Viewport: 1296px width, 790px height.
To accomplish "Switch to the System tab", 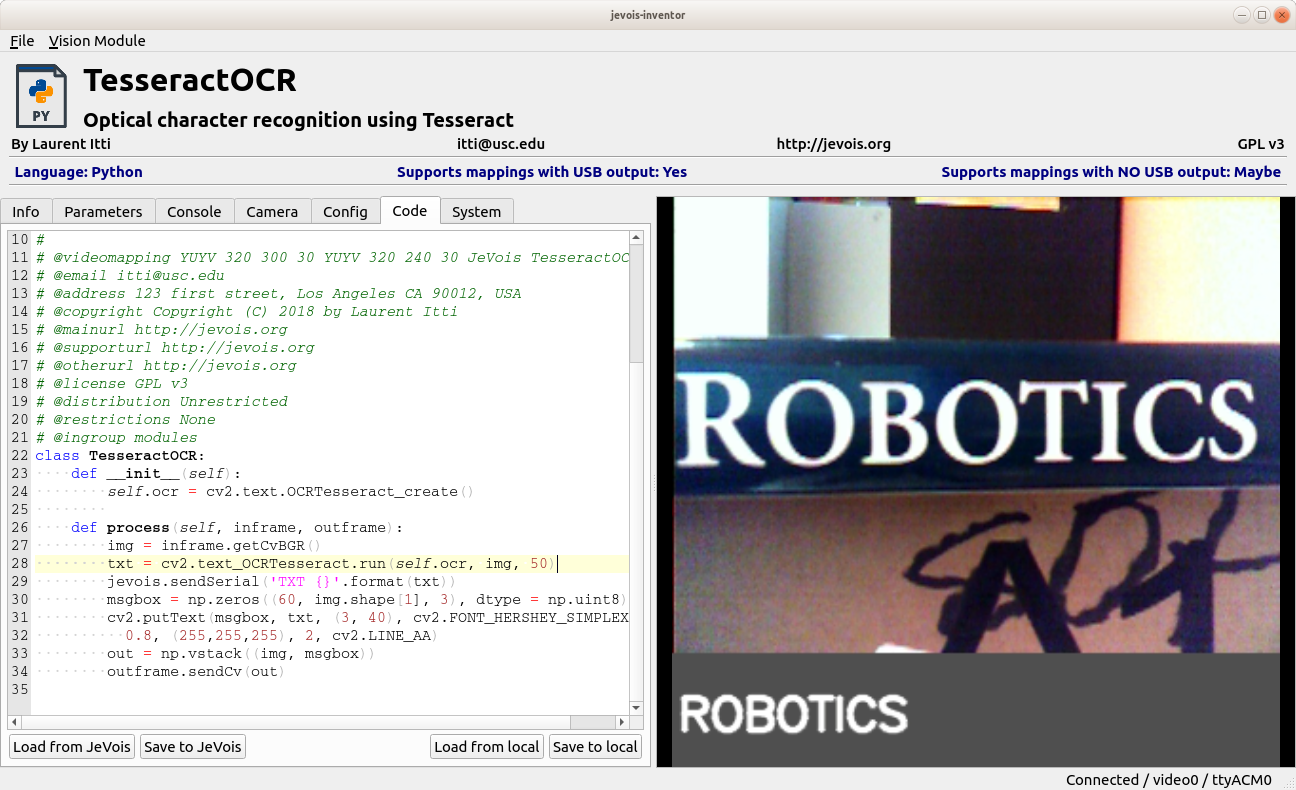I will pos(476,211).
